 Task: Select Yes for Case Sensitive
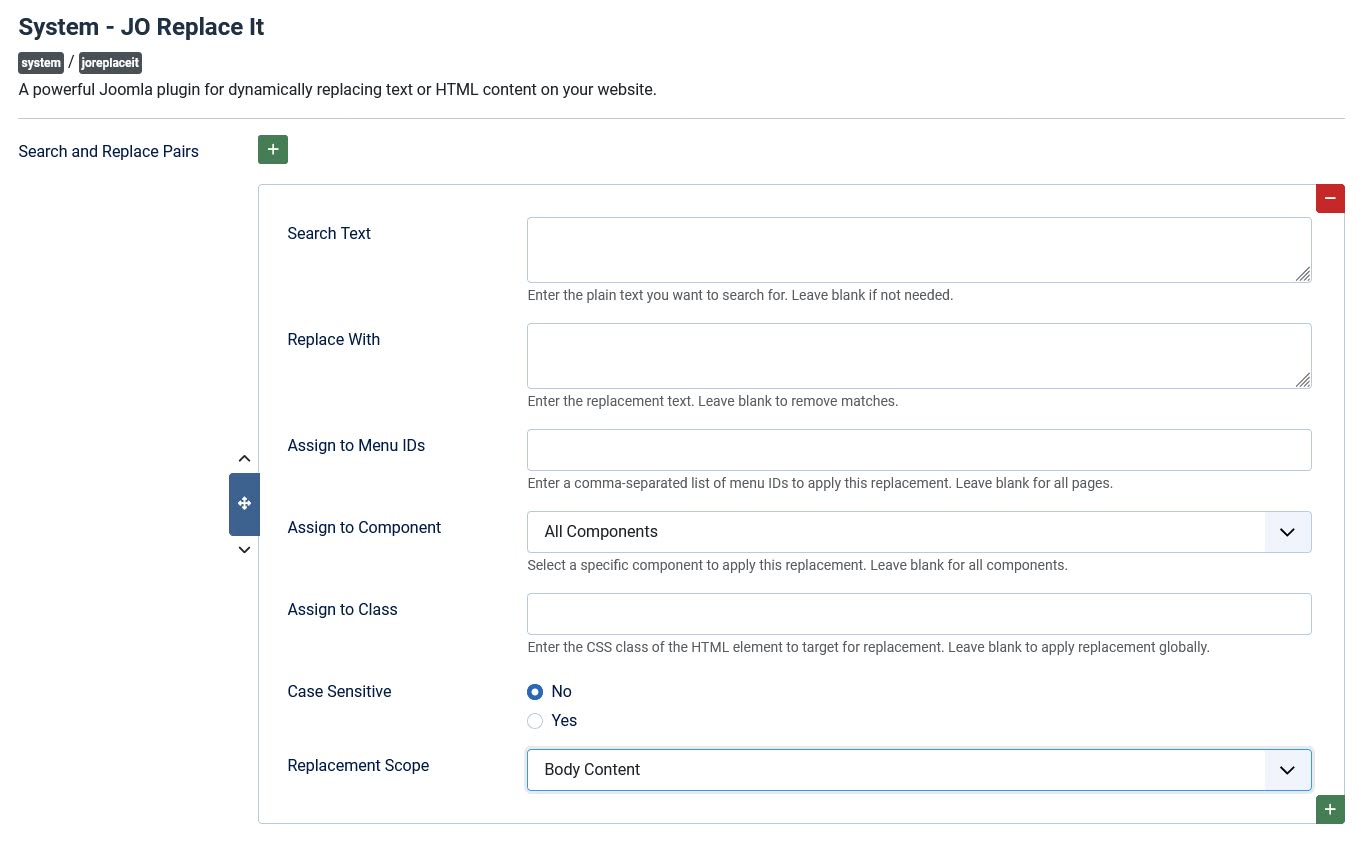point(536,721)
